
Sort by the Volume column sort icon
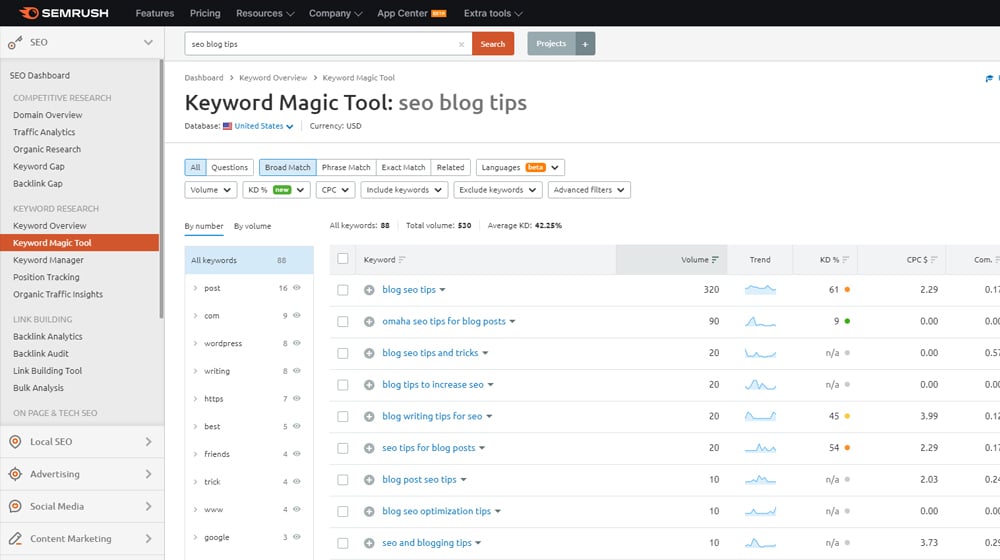[x=715, y=260]
